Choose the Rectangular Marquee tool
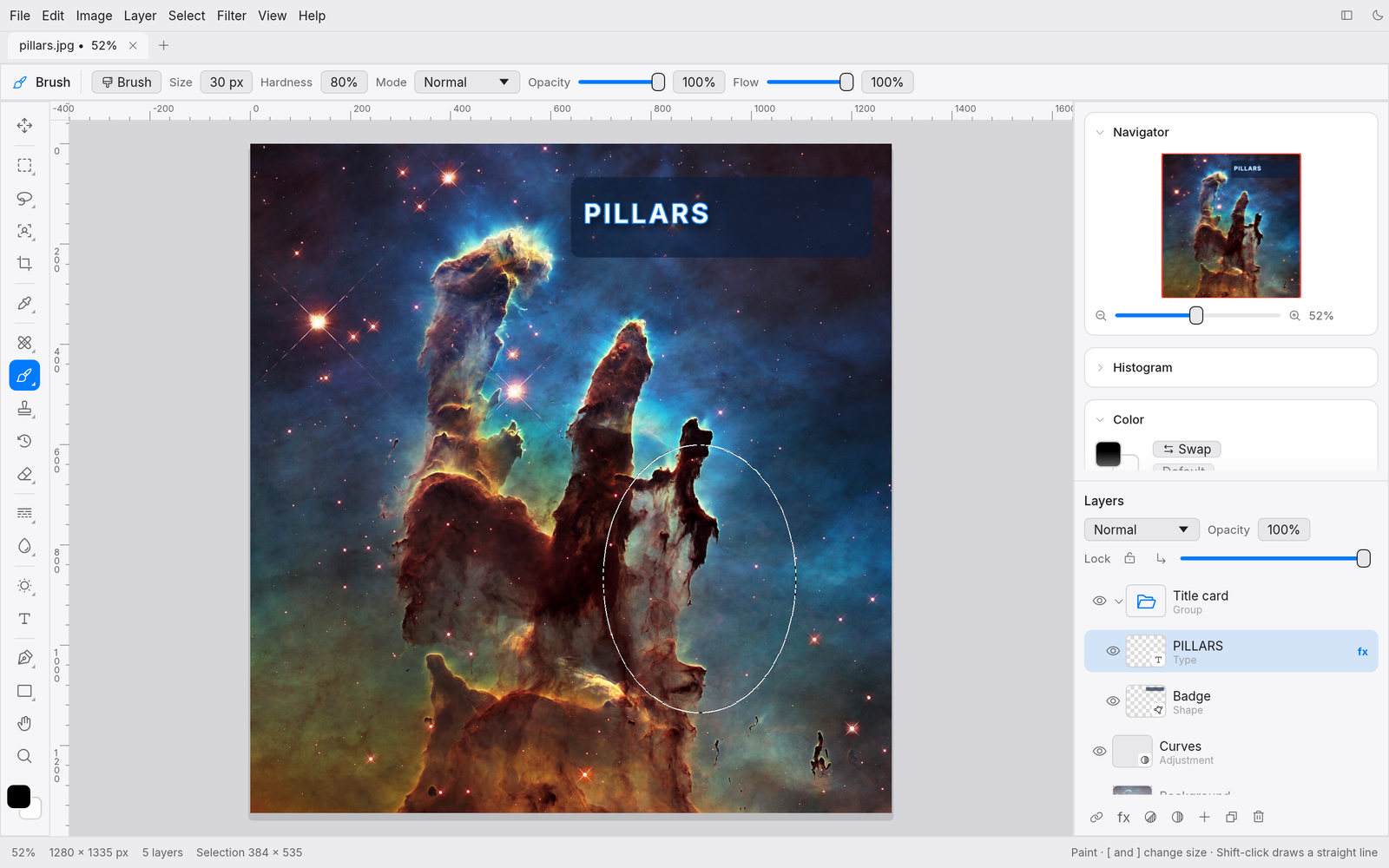The width and height of the screenshot is (1389, 868). point(24,166)
